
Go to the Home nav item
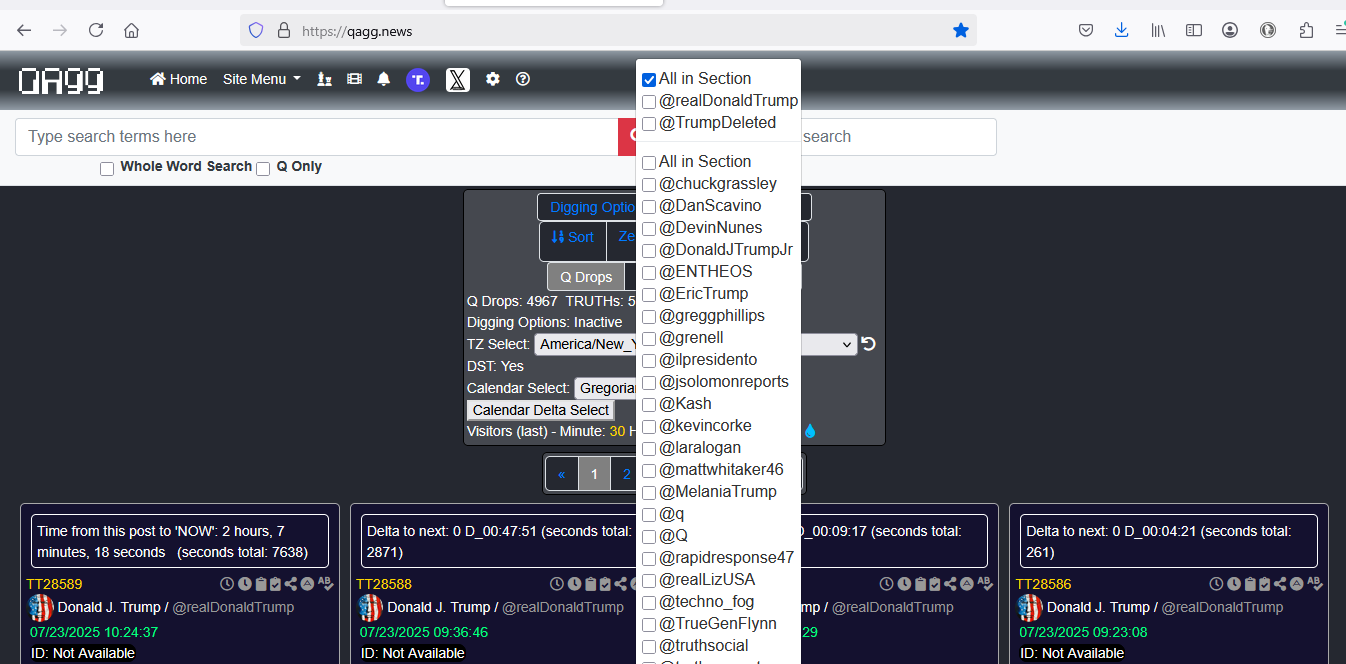coord(178,79)
